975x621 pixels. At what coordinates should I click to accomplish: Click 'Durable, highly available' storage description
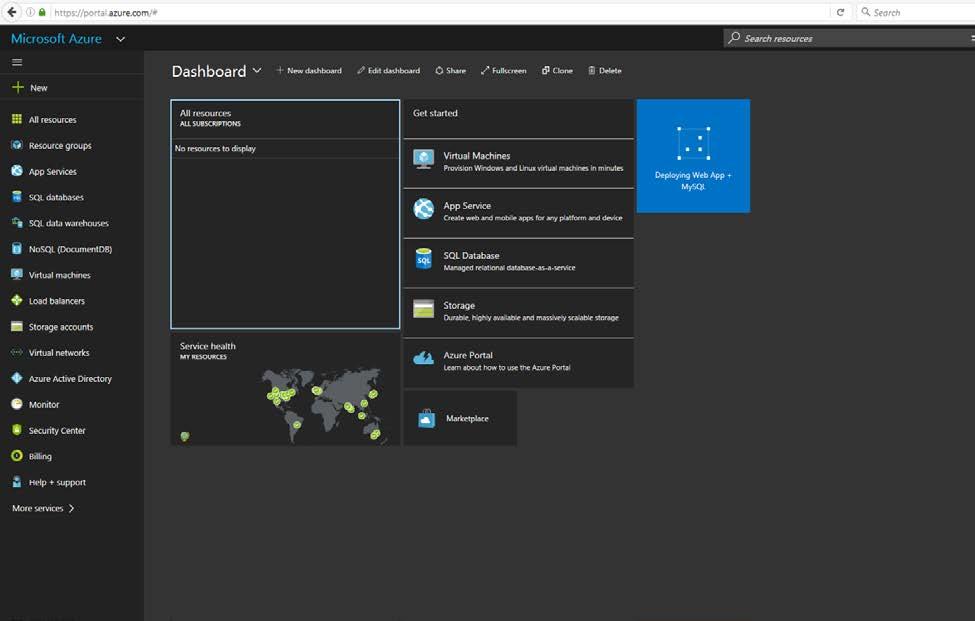click(x=531, y=318)
